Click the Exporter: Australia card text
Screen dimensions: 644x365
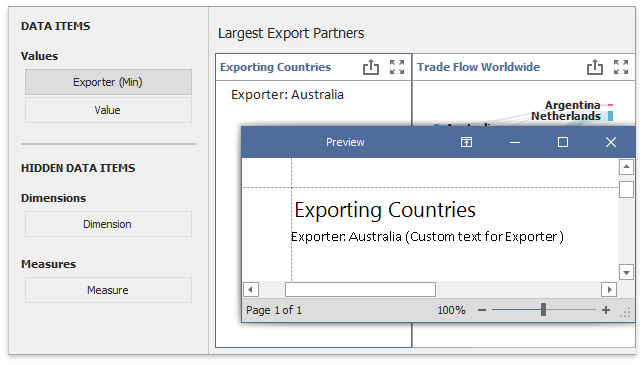click(287, 95)
